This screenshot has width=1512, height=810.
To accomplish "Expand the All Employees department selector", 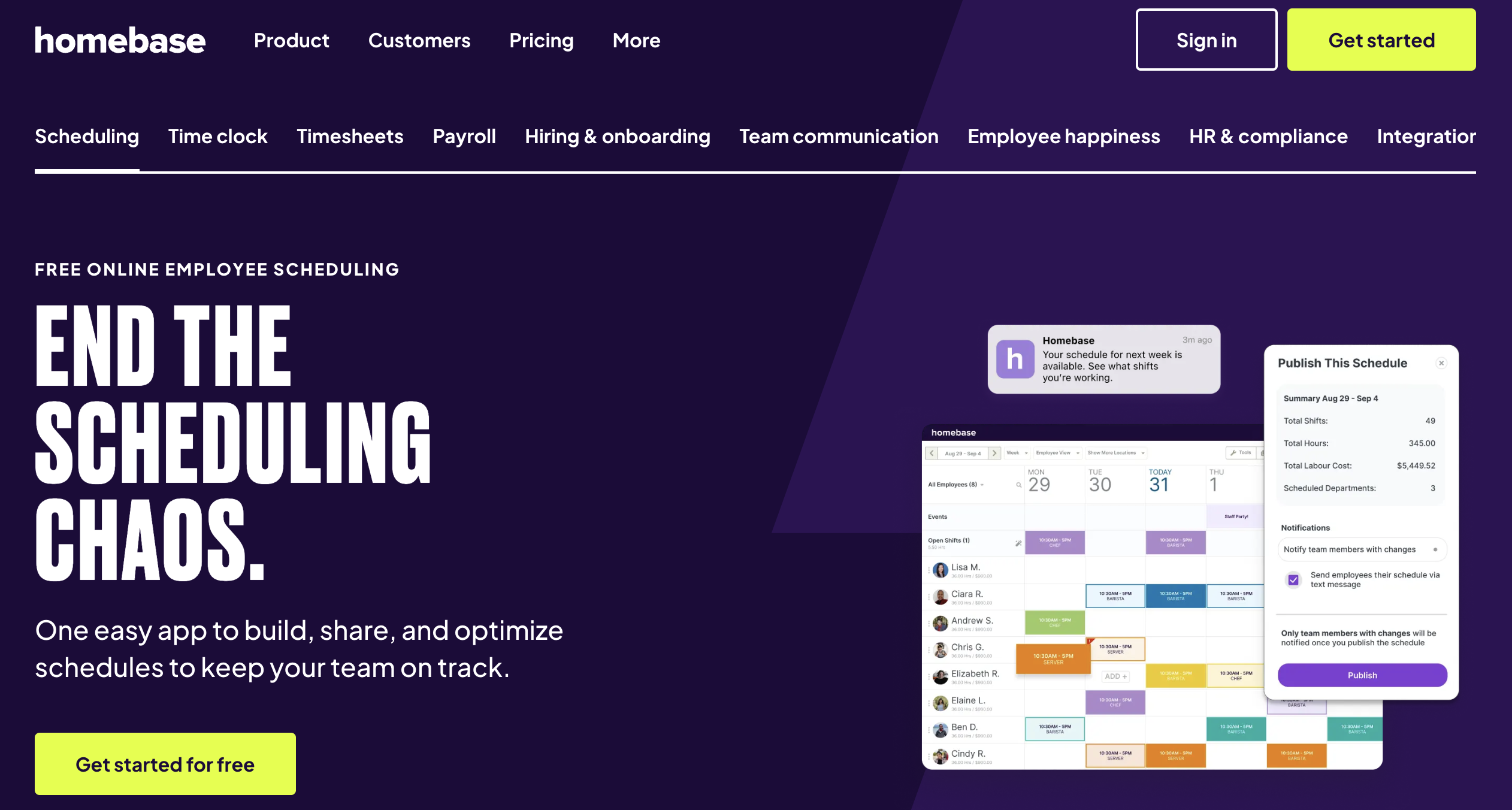I will click(x=956, y=485).
